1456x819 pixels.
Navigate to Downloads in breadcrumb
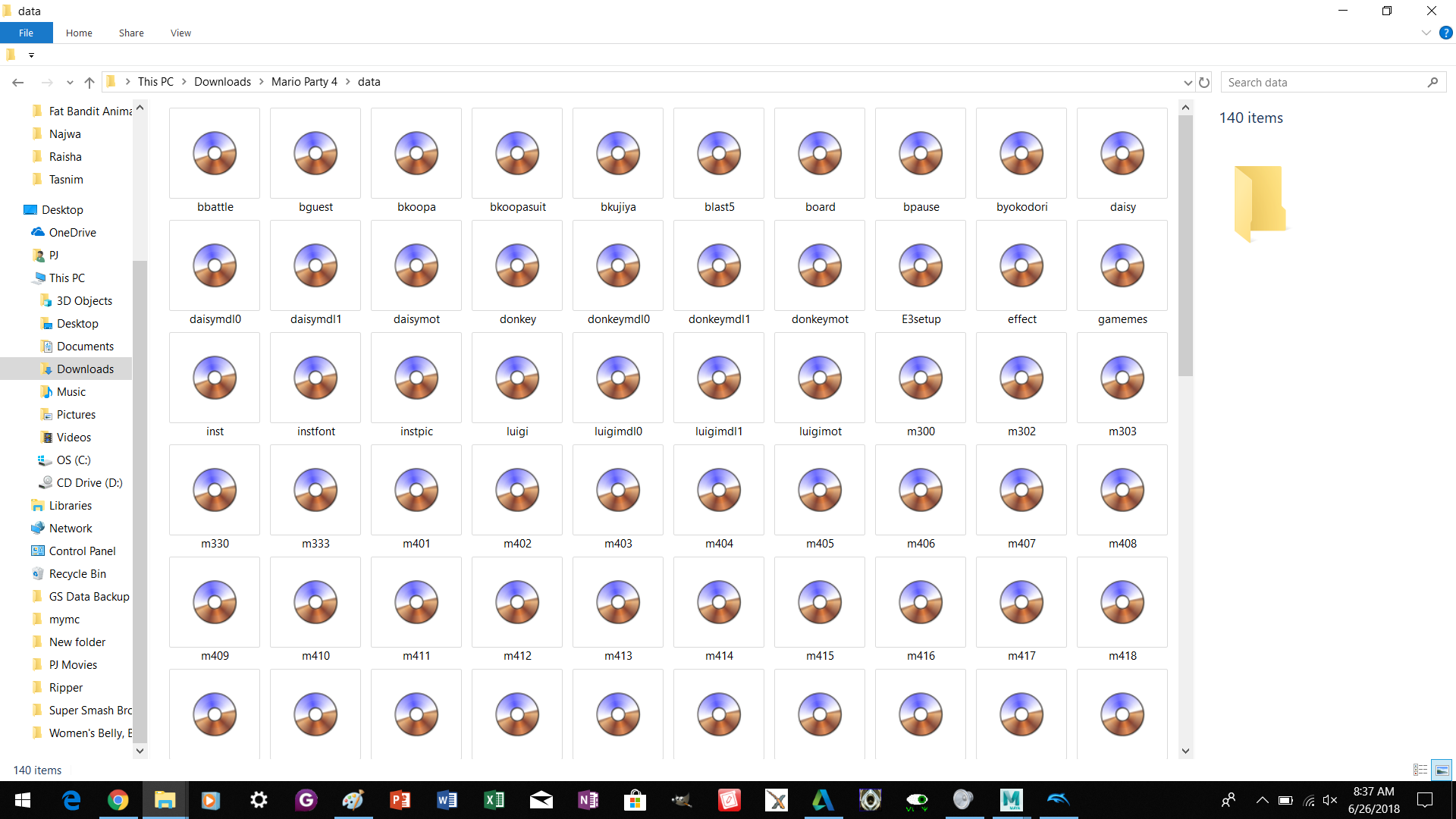click(222, 82)
